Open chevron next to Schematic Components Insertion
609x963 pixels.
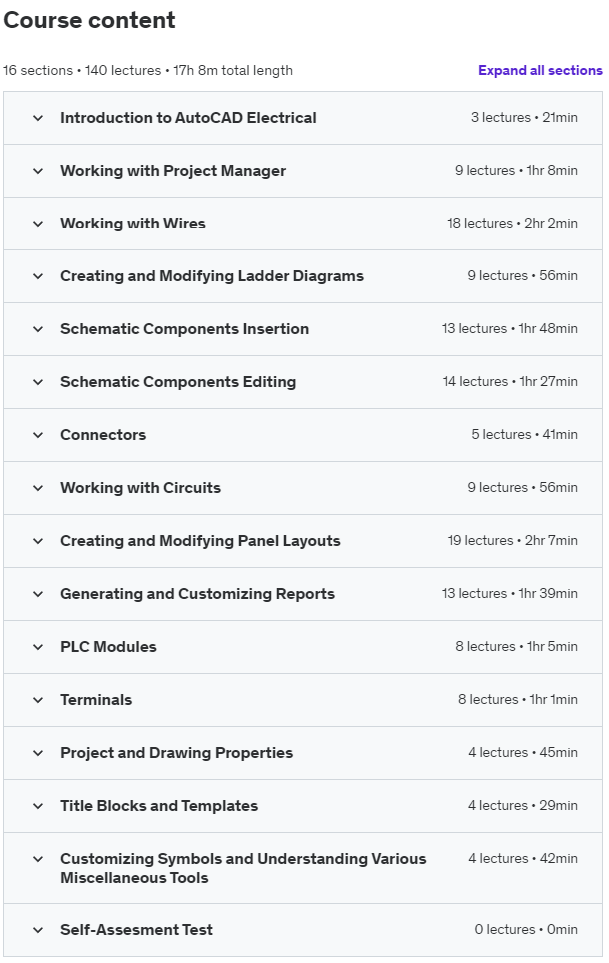point(38,329)
